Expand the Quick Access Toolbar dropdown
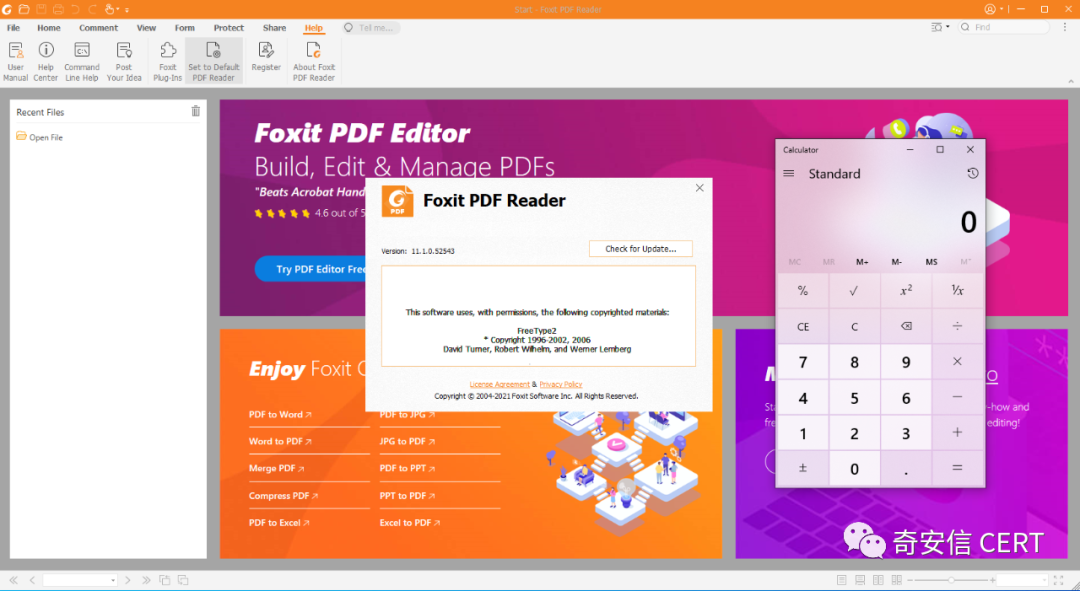1080x591 pixels. (127, 9)
